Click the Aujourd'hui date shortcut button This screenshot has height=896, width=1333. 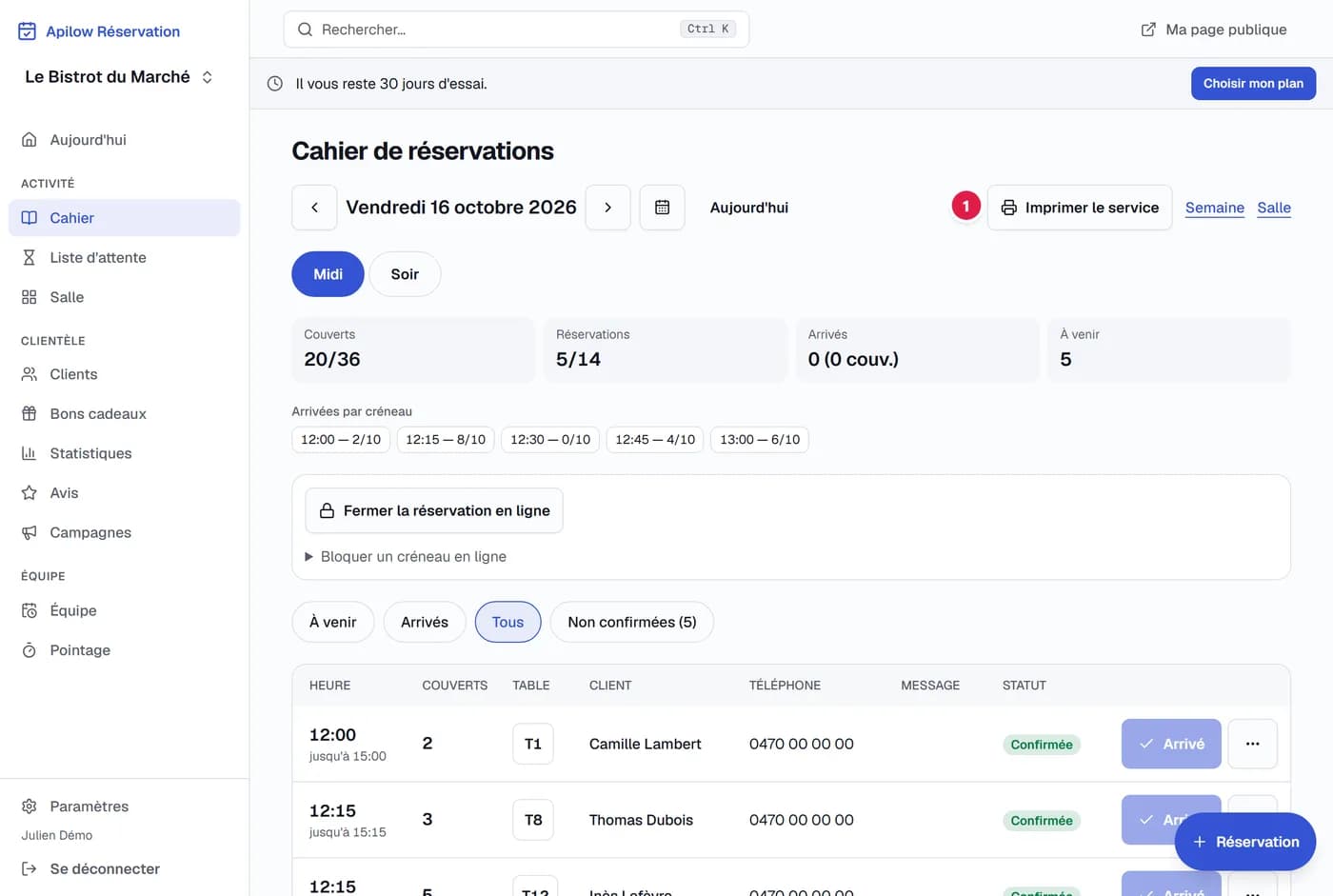(749, 208)
